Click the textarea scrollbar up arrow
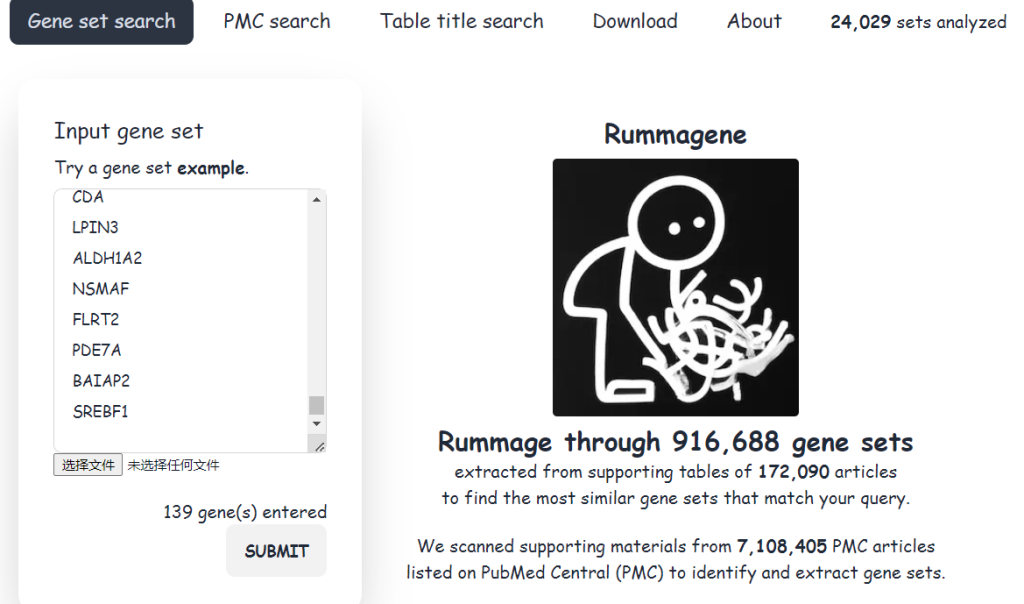Viewport: 1024px width, 604px height. point(317,200)
